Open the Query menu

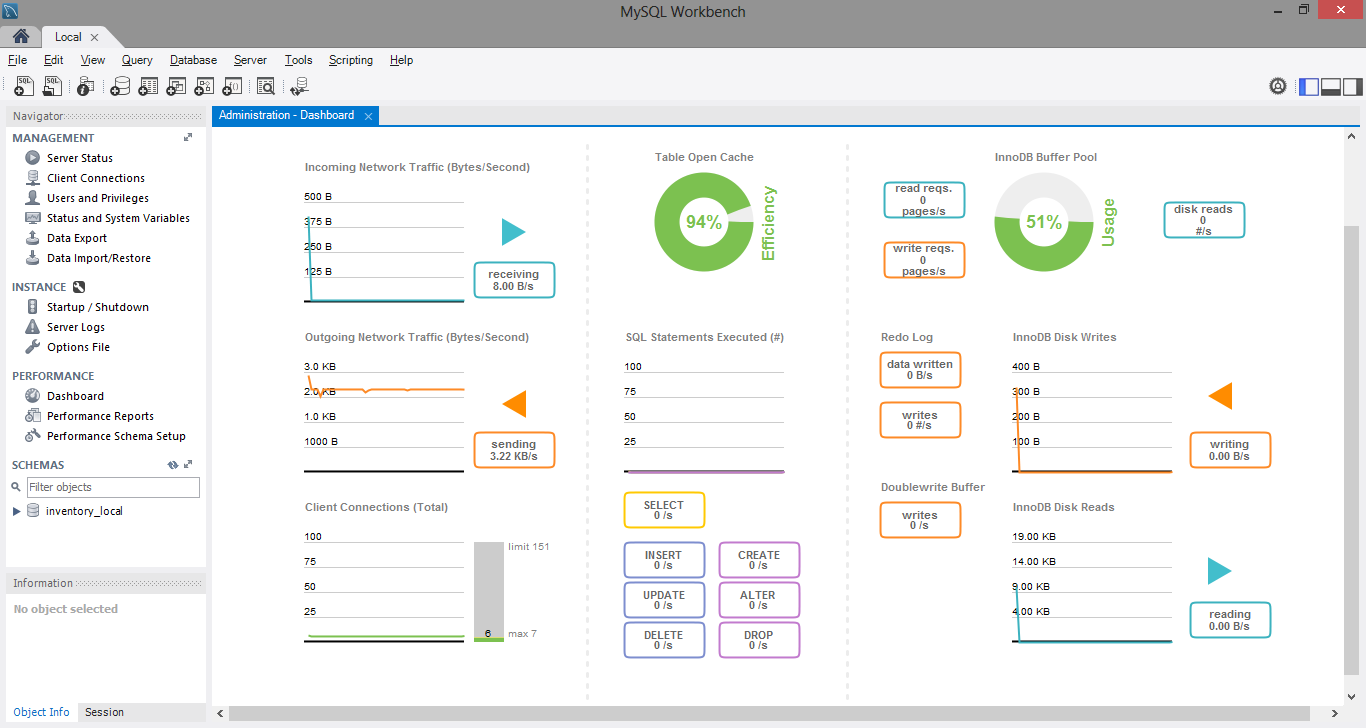[137, 60]
